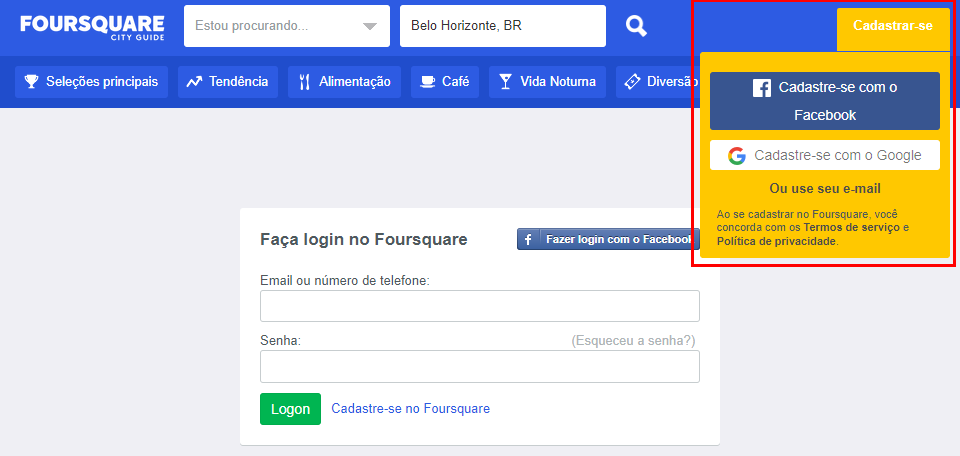This screenshot has width=960, height=456.
Task: Edit the Belo Horizonte, BR location field
Action: click(503, 26)
